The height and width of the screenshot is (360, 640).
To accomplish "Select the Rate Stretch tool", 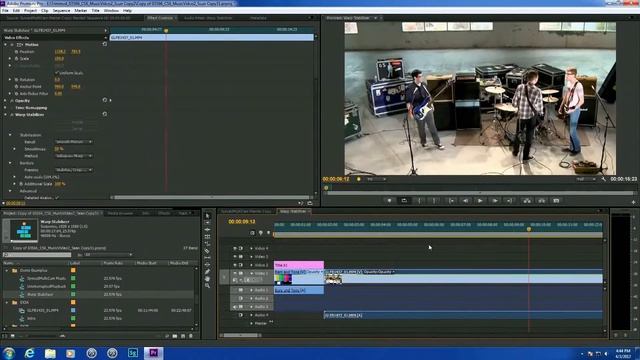I will coord(207,244).
